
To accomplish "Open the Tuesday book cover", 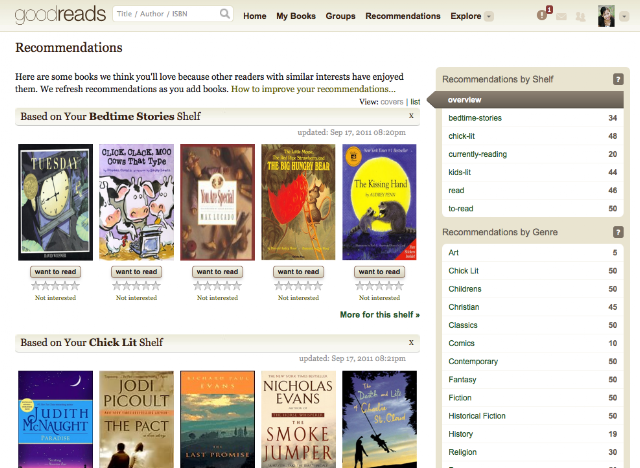I will click(x=56, y=202).
